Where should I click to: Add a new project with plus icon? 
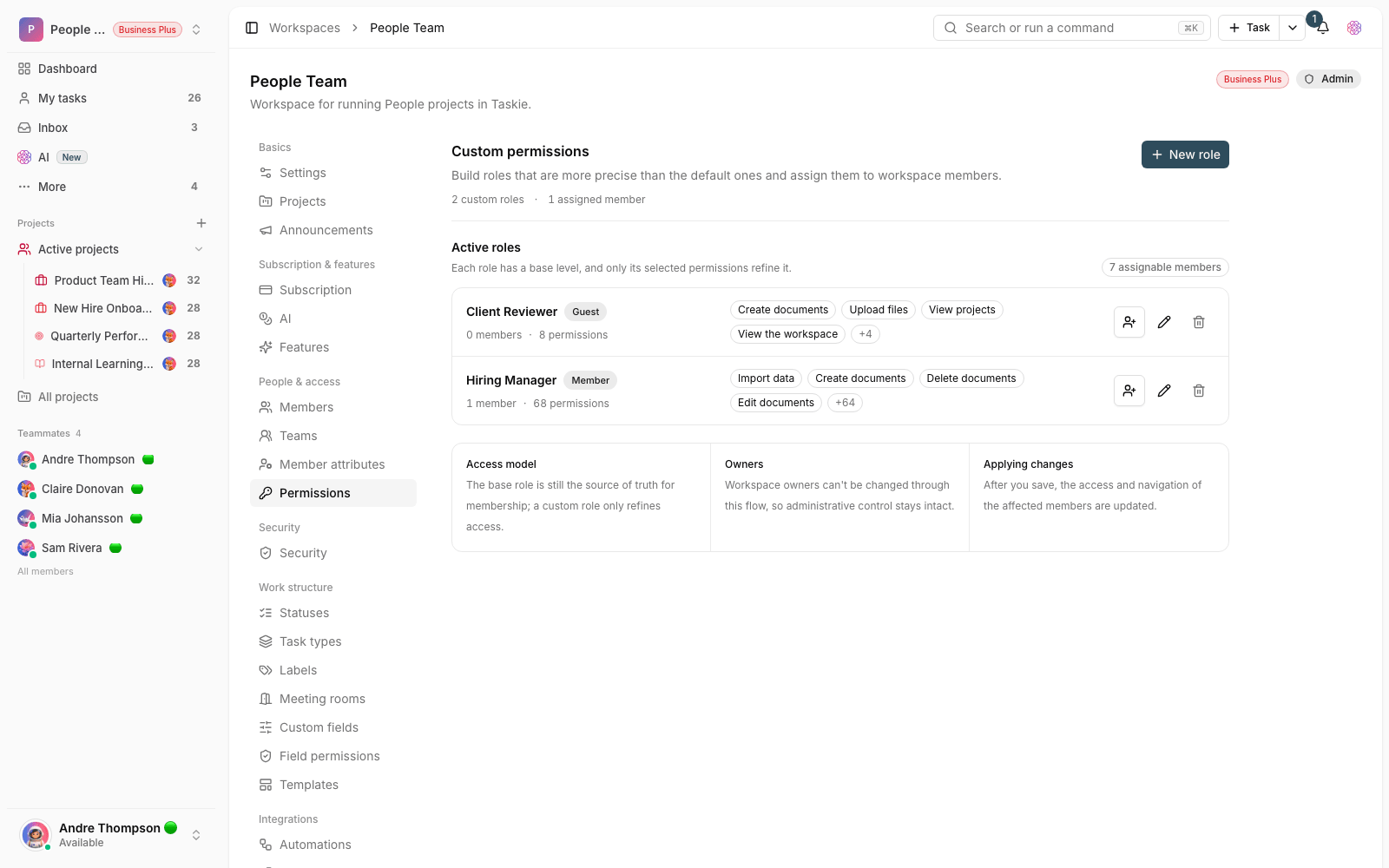[x=201, y=223]
